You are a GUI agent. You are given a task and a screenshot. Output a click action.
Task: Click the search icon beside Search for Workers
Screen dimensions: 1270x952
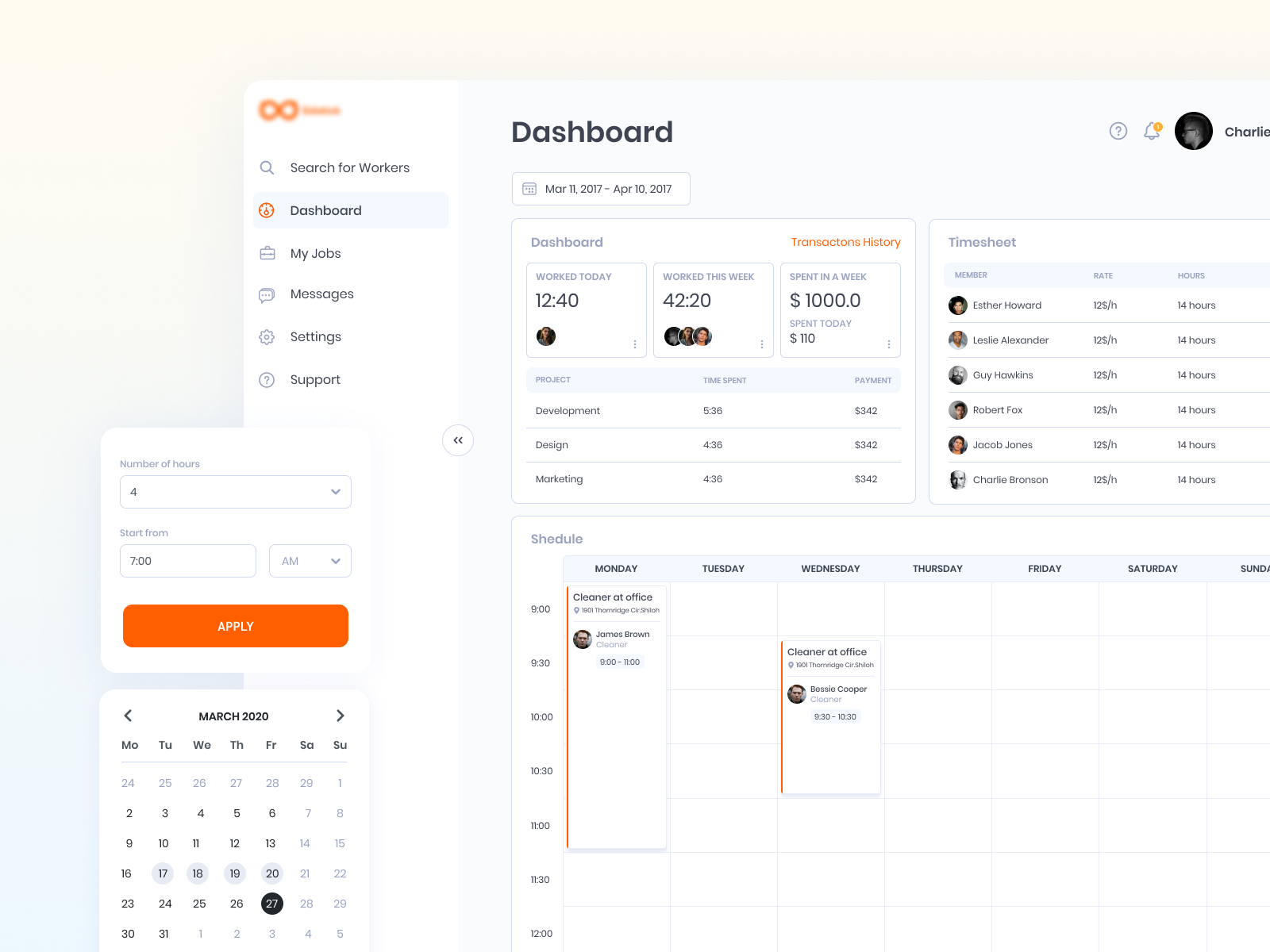pos(267,167)
